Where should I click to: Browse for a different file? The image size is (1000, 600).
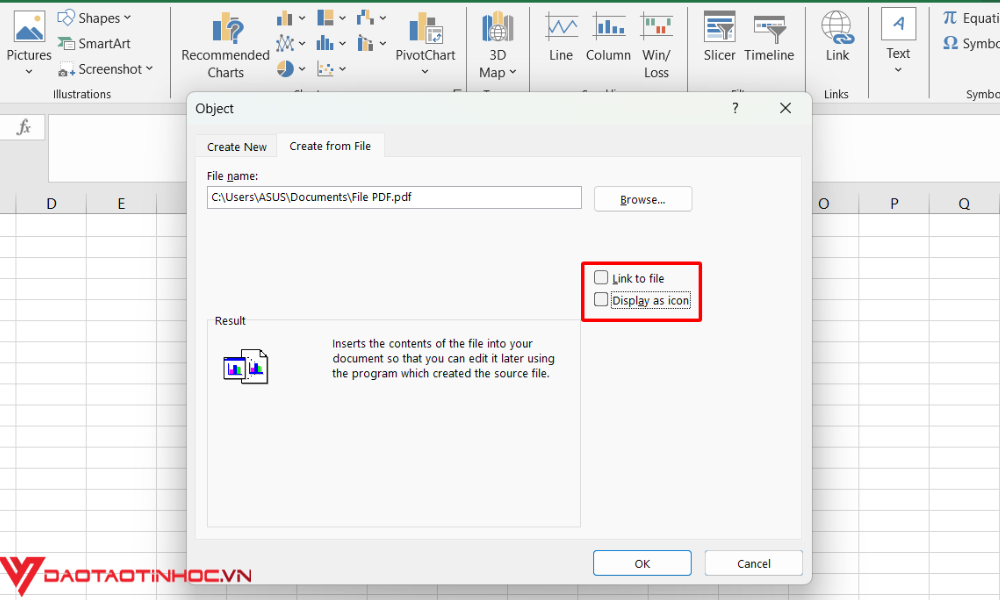(642, 198)
